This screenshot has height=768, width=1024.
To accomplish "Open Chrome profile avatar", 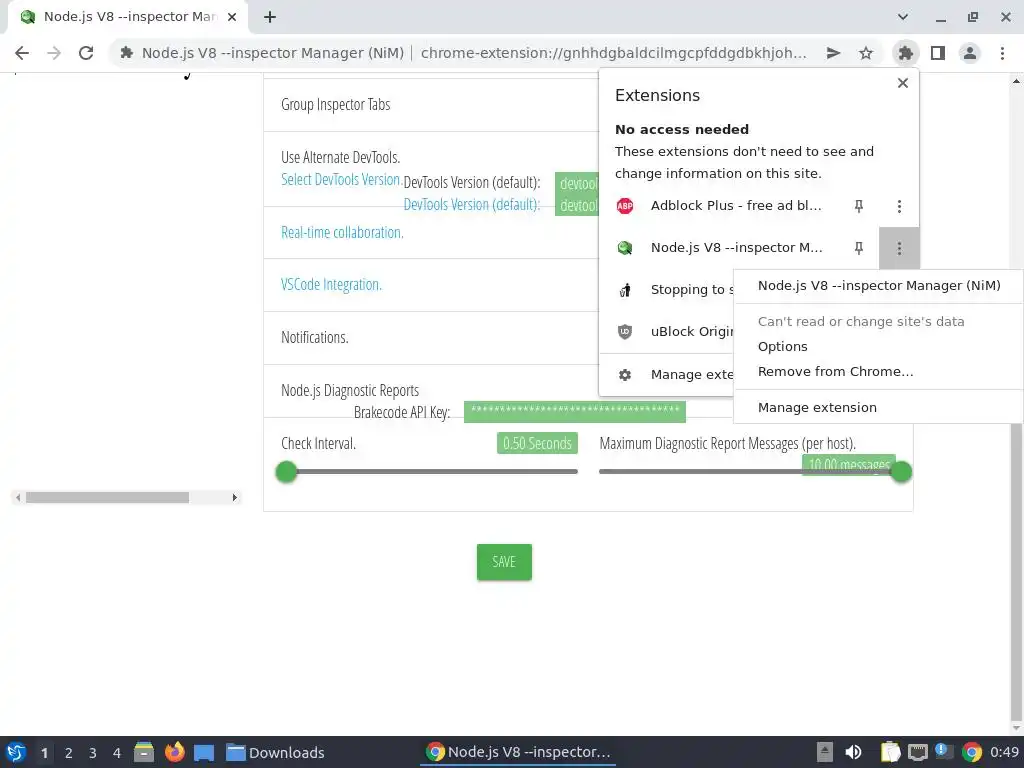I will point(970,53).
